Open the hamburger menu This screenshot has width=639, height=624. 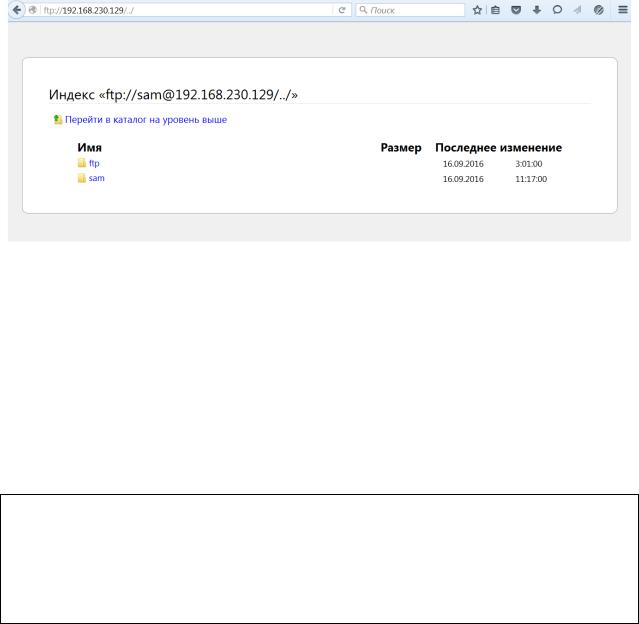point(623,10)
